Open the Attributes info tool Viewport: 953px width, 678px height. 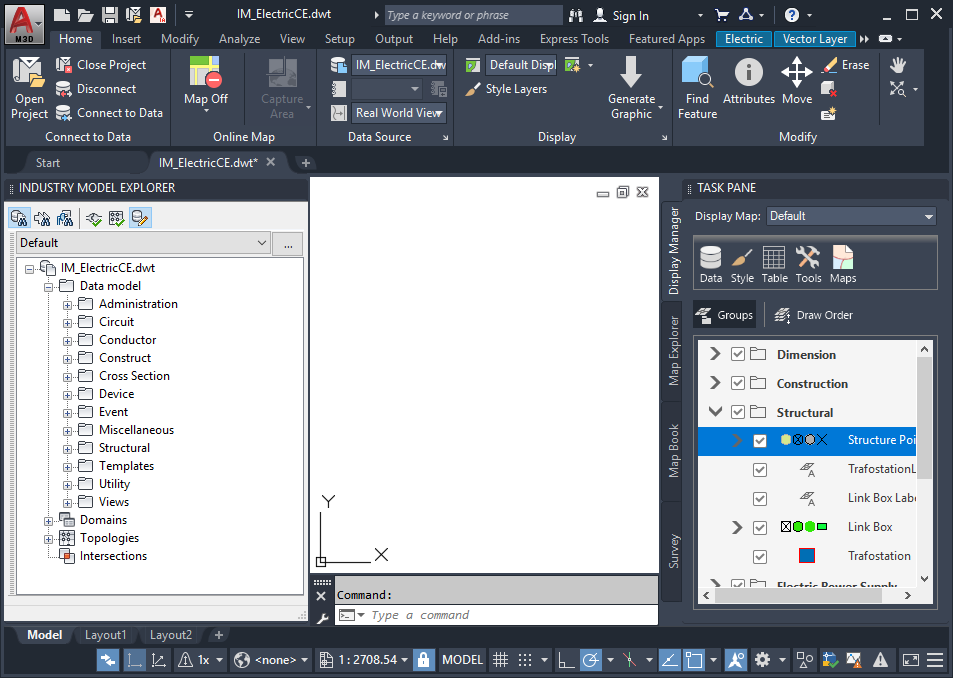pos(749,81)
